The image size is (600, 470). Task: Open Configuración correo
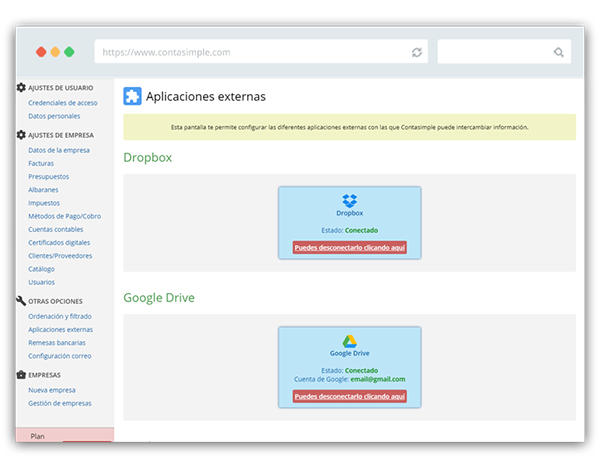[60, 356]
